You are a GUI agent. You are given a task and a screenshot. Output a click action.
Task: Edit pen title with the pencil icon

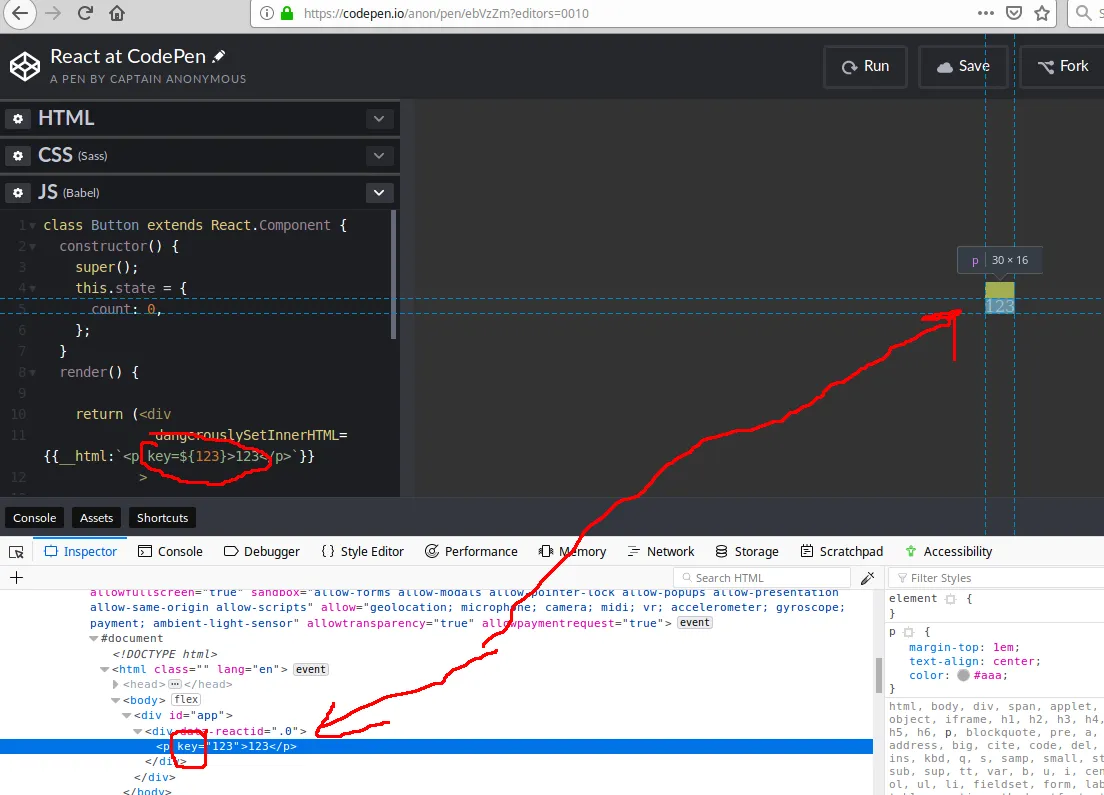[x=219, y=56]
